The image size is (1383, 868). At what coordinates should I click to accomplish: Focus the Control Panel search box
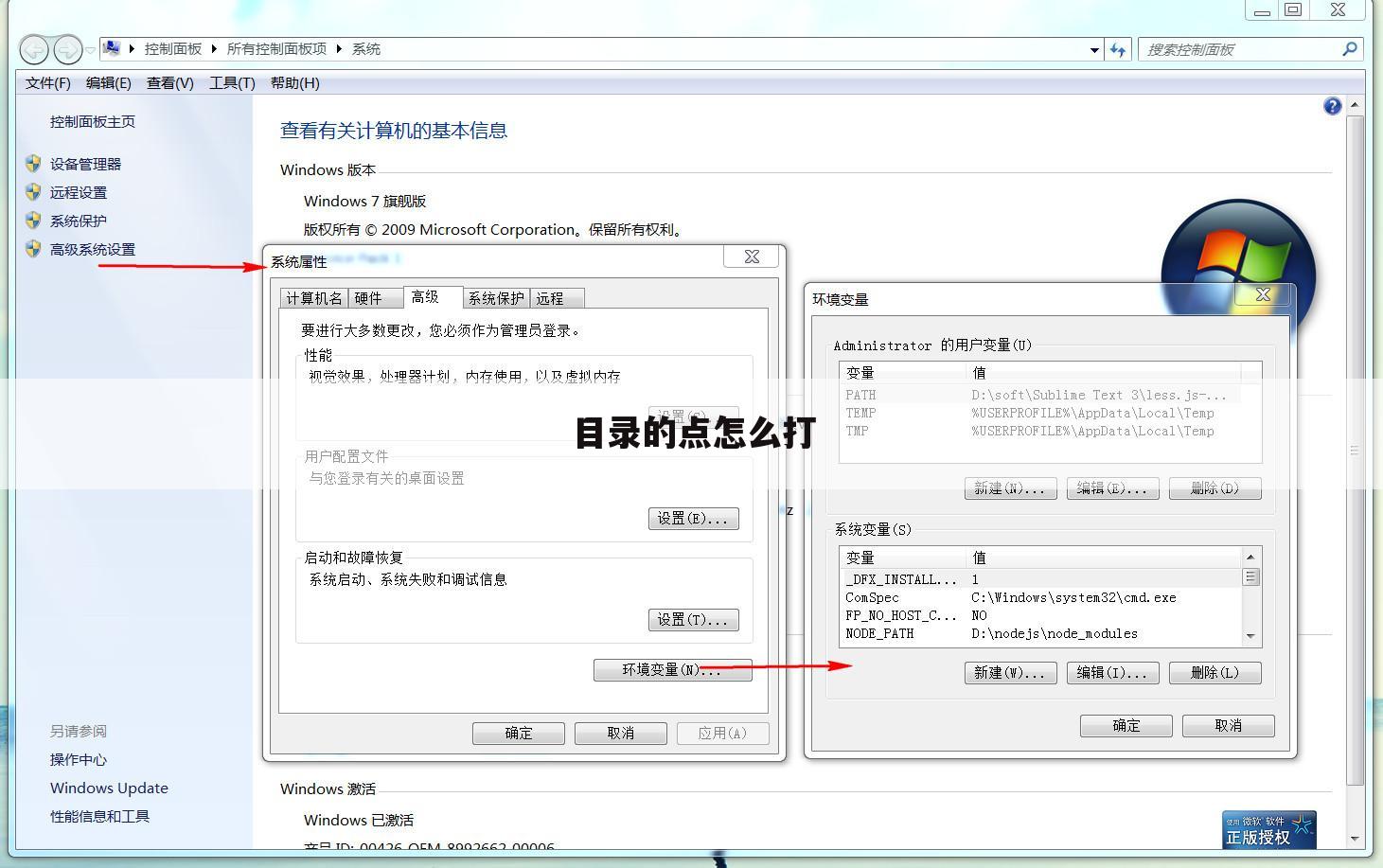tap(1250, 49)
